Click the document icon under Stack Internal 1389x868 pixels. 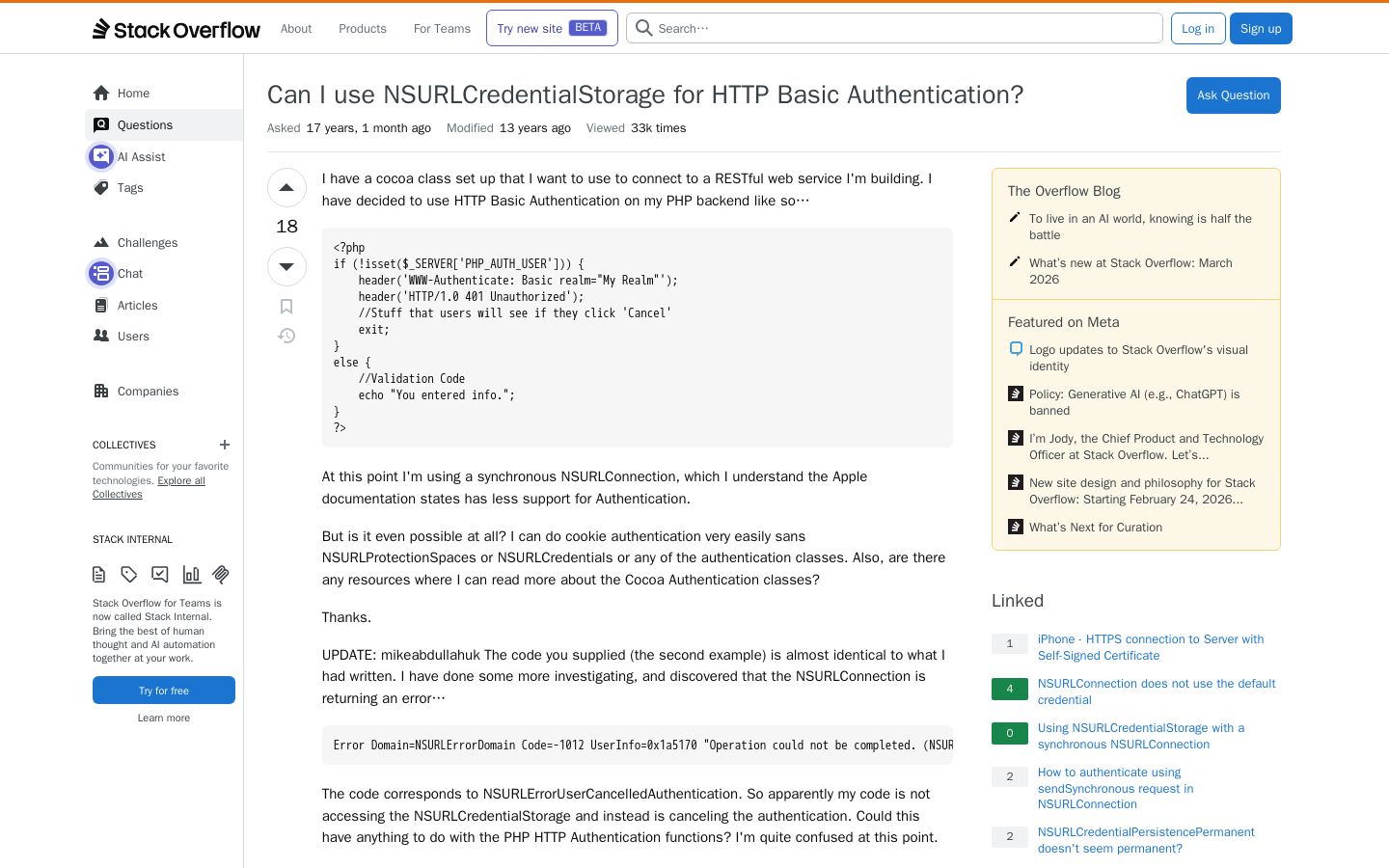click(x=98, y=575)
